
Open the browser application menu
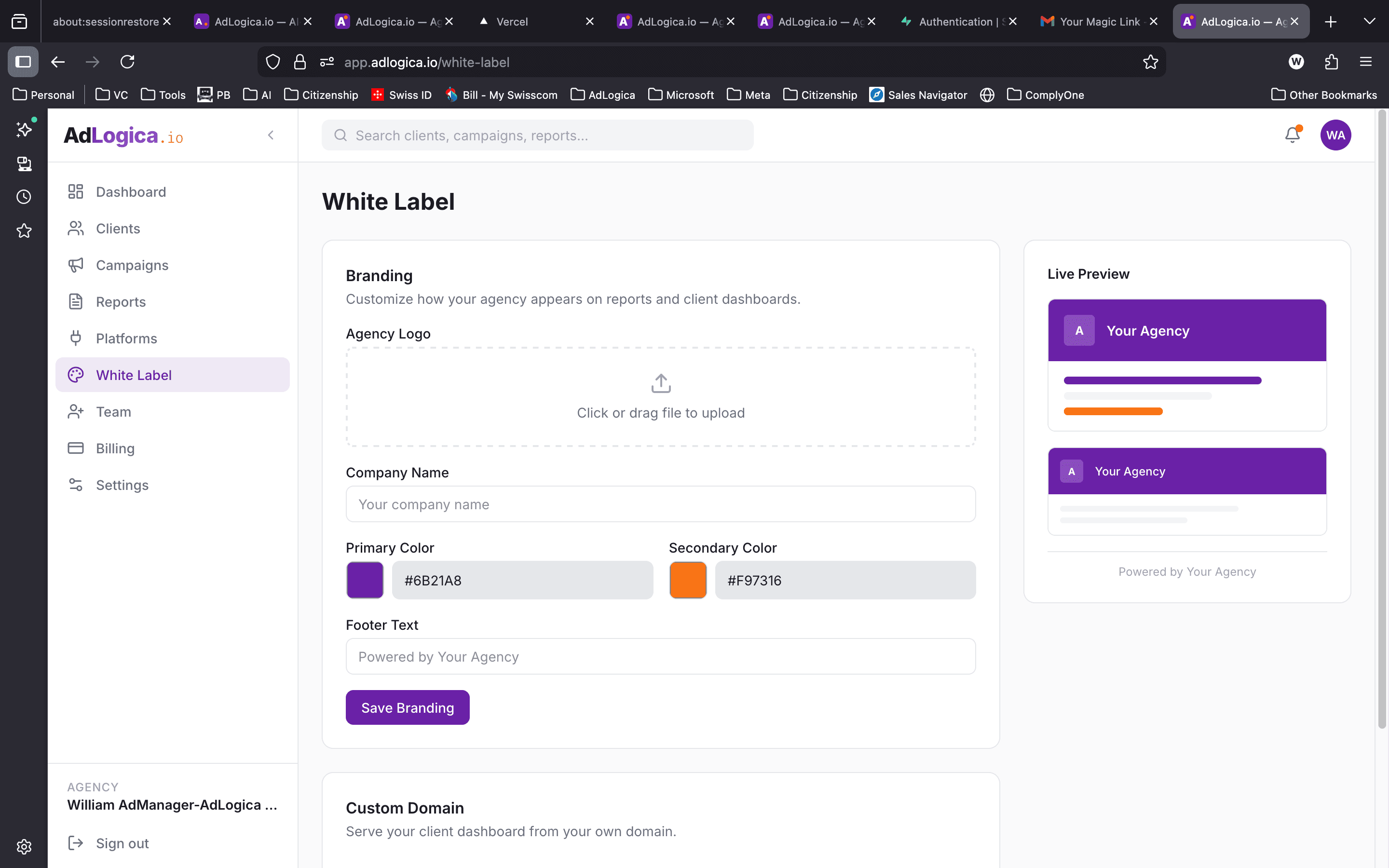coord(1365,62)
